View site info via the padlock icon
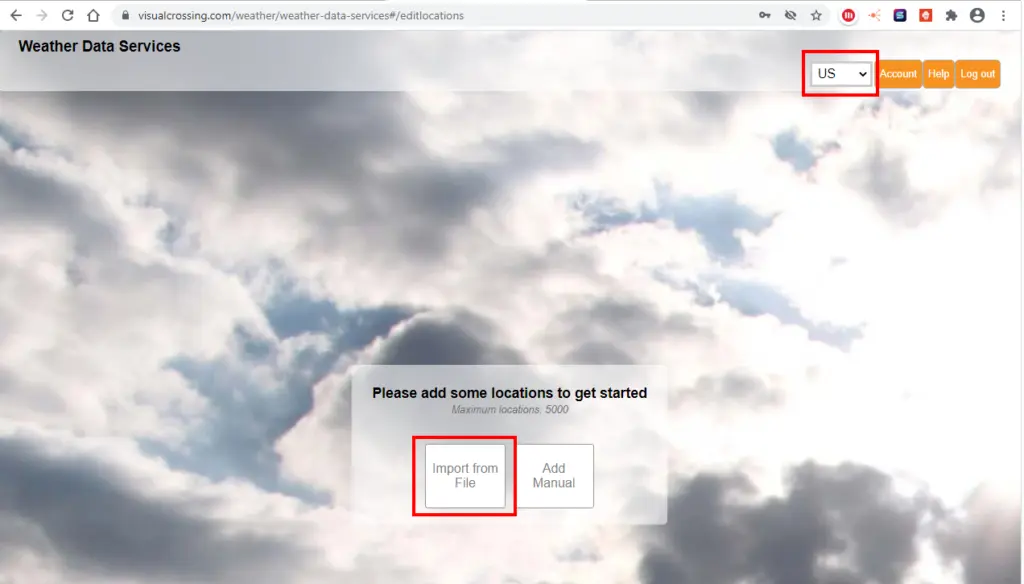Image resolution: width=1024 pixels, height=584 pixels. point(124,16)
